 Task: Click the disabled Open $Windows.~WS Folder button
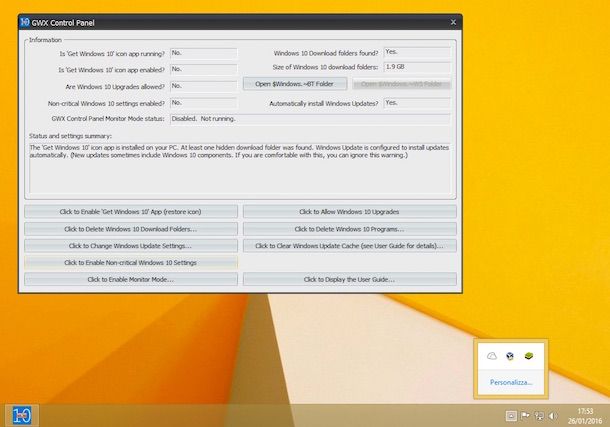point(401,84)
